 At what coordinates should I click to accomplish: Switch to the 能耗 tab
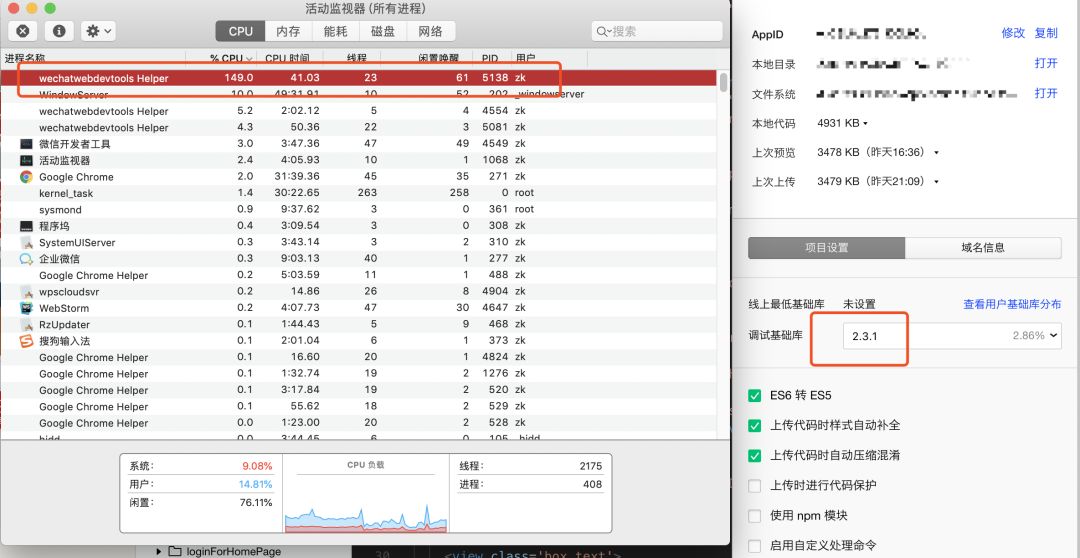[335, 31]
